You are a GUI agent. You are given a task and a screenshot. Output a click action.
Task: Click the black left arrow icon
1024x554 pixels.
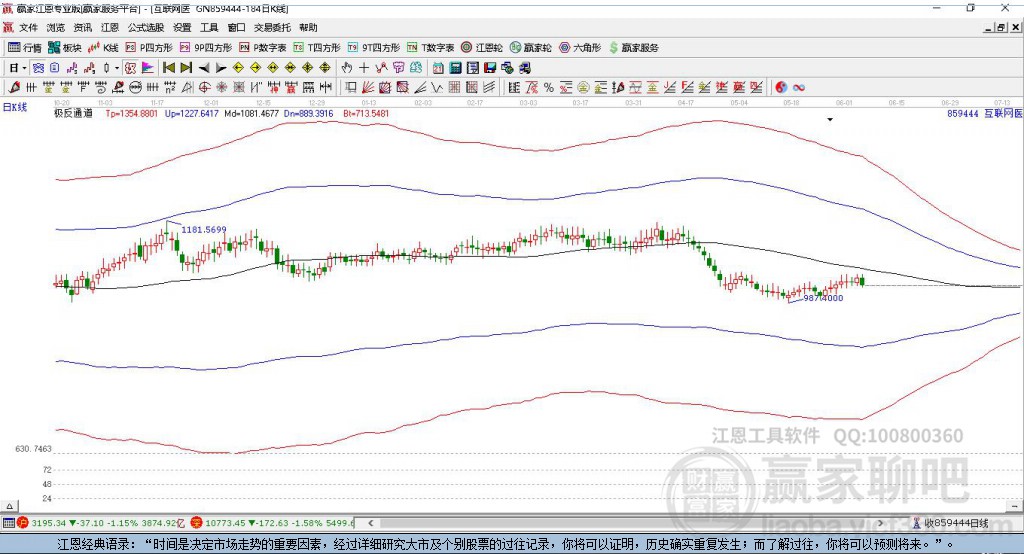point(204,68)
